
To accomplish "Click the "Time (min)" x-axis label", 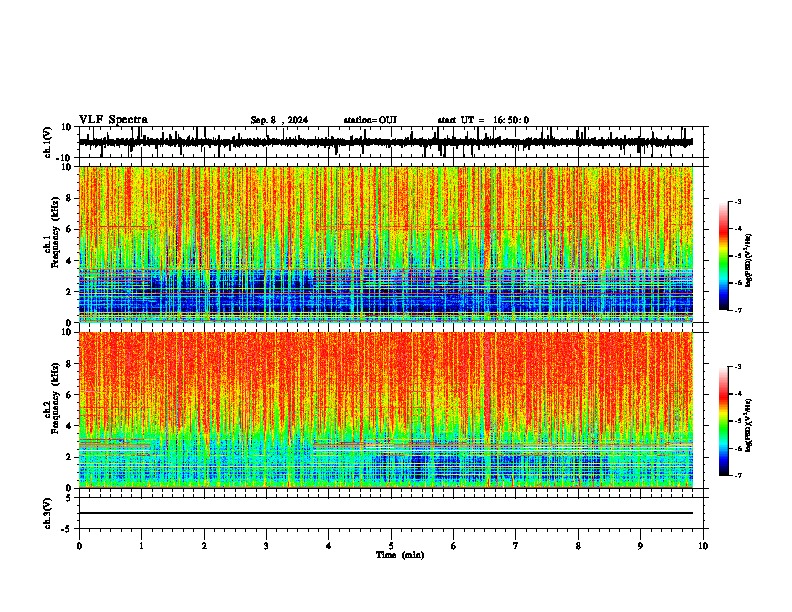I will click(x=400, y=555).
